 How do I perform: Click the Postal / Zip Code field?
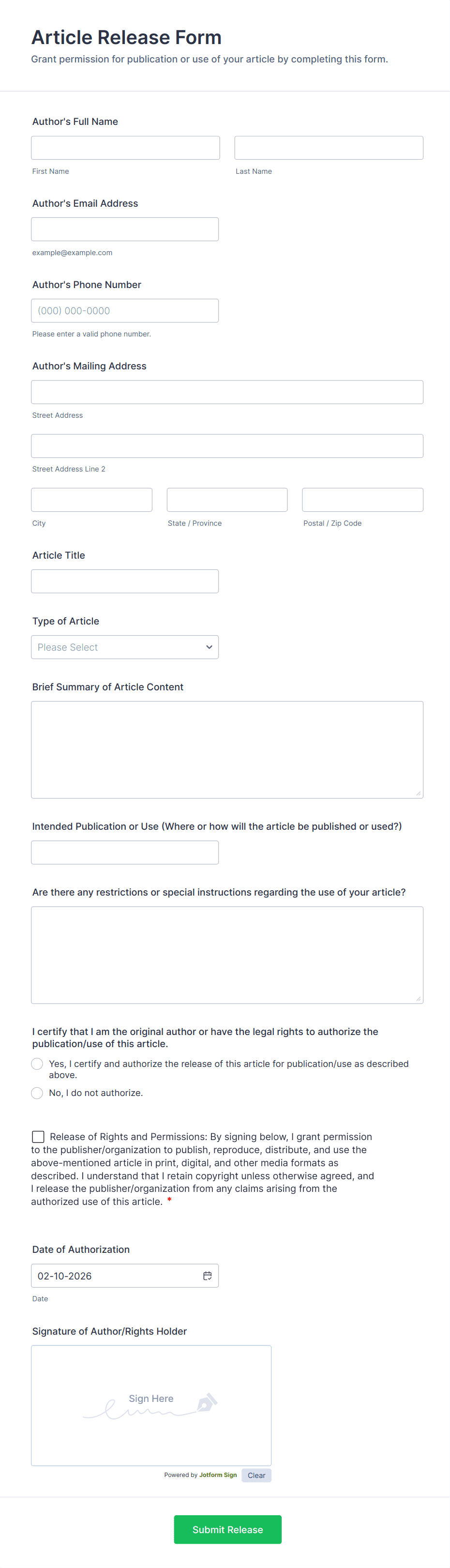pyautogui.click(x=362, y=500)
